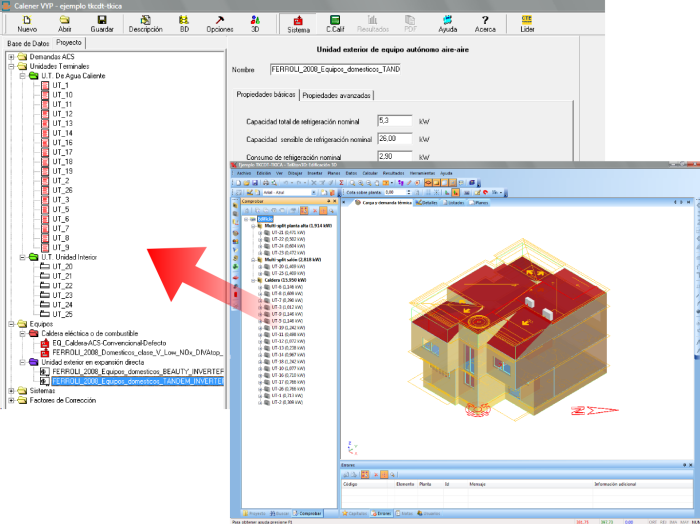Click the Nombre input field
This screenshot has height=524, width=700.
(335, 70)
